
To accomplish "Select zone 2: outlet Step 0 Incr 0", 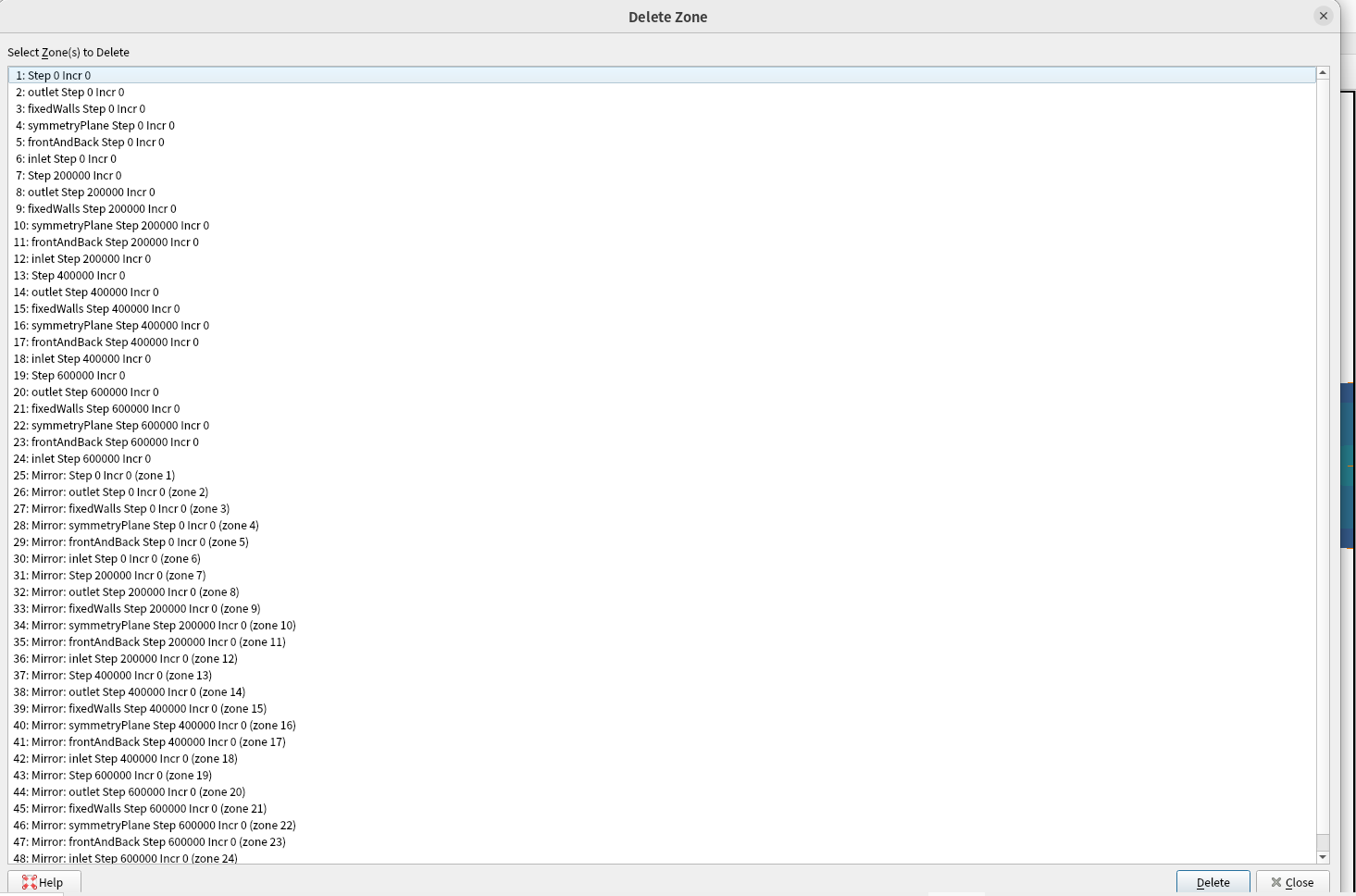I will point(70,93).
